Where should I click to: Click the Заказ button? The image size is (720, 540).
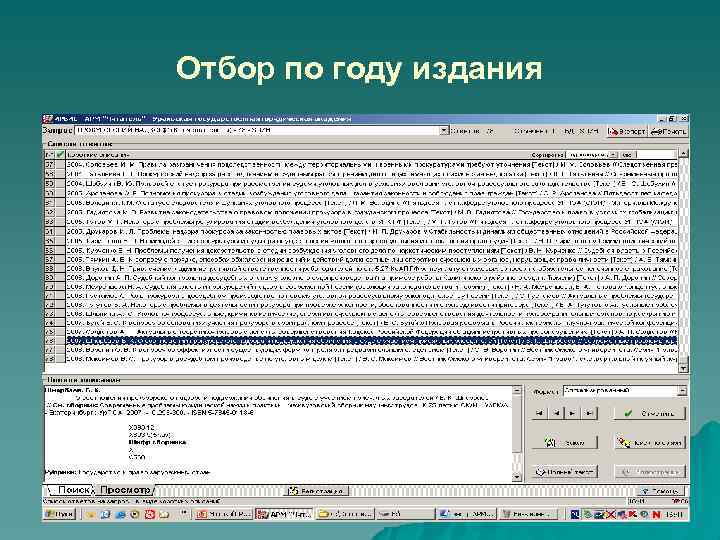coord(565,443)
